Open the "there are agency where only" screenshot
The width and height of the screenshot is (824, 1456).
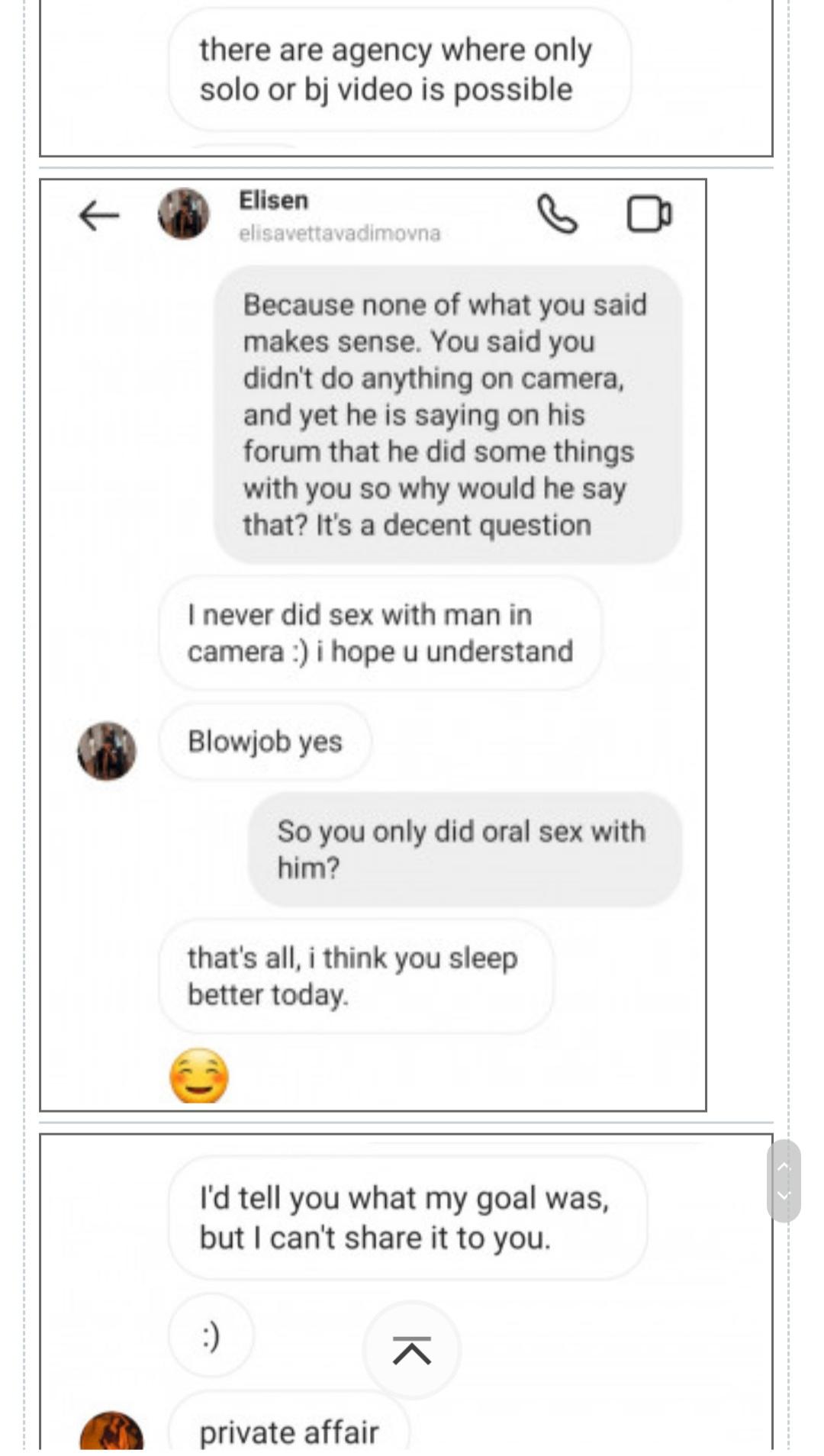coord(404,76)
